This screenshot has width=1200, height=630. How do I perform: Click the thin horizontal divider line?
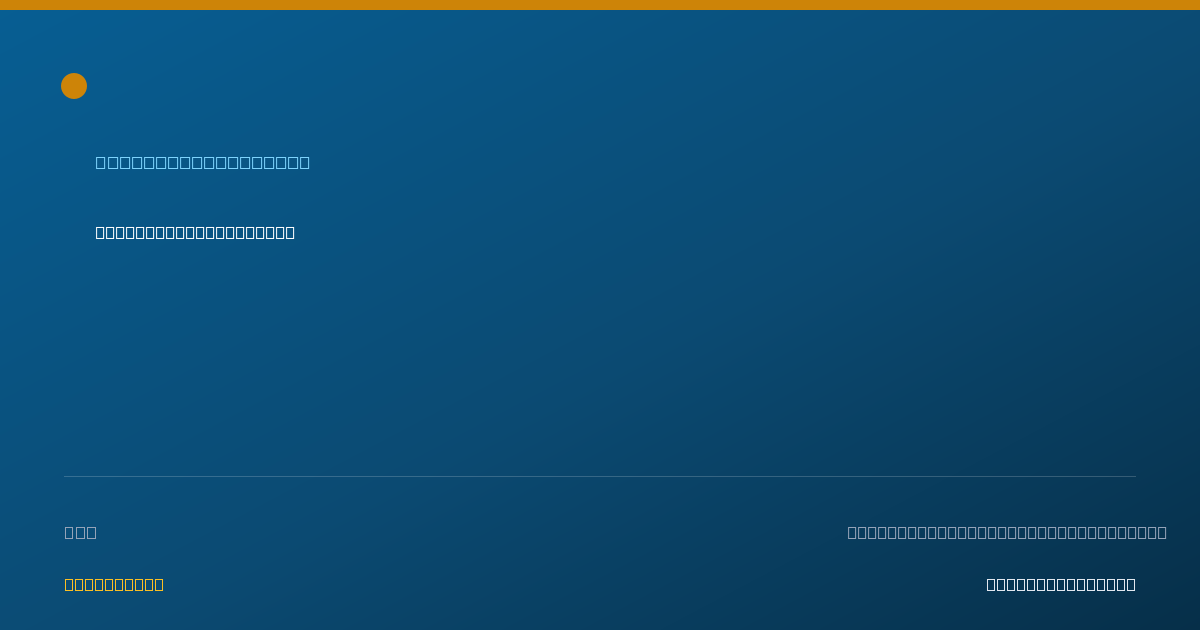point(600,476)
